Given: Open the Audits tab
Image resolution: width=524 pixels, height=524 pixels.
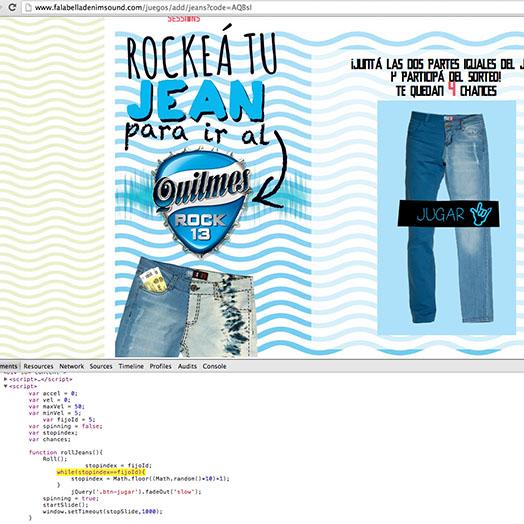Looking at the screenshot, I should 187,366.
